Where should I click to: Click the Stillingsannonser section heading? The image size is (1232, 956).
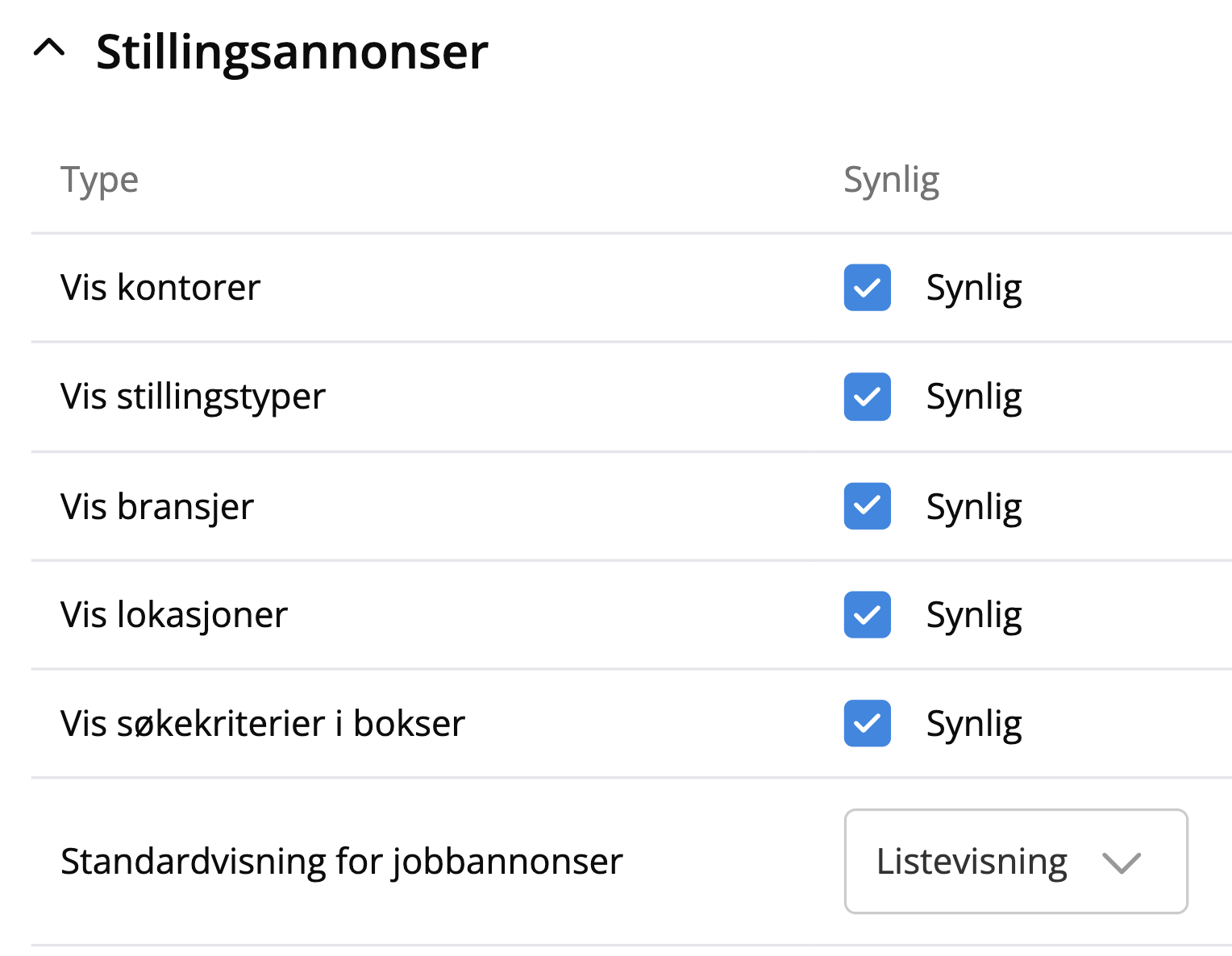[x=292, y=52]
